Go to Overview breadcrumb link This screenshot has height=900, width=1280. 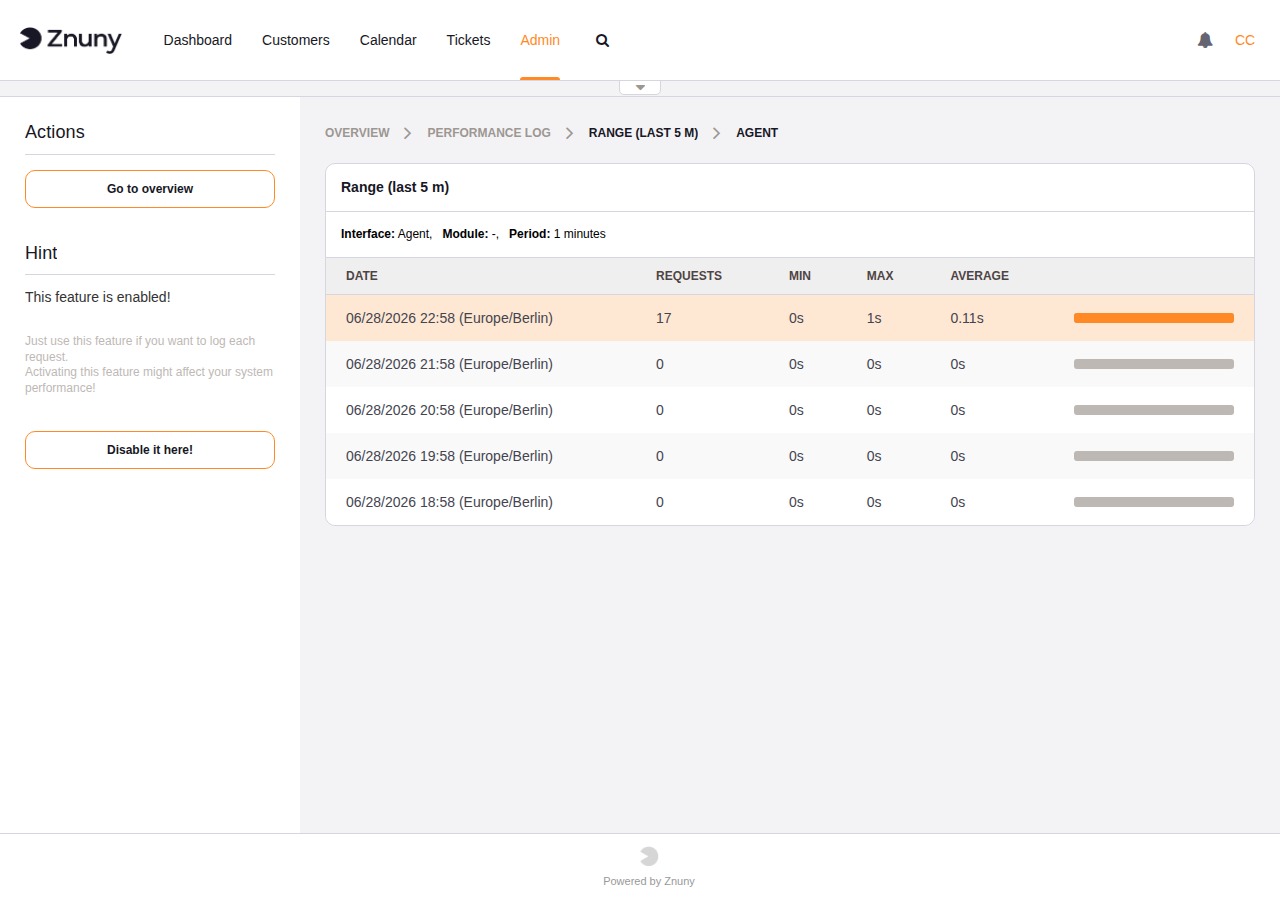click(x=357, y=133)
